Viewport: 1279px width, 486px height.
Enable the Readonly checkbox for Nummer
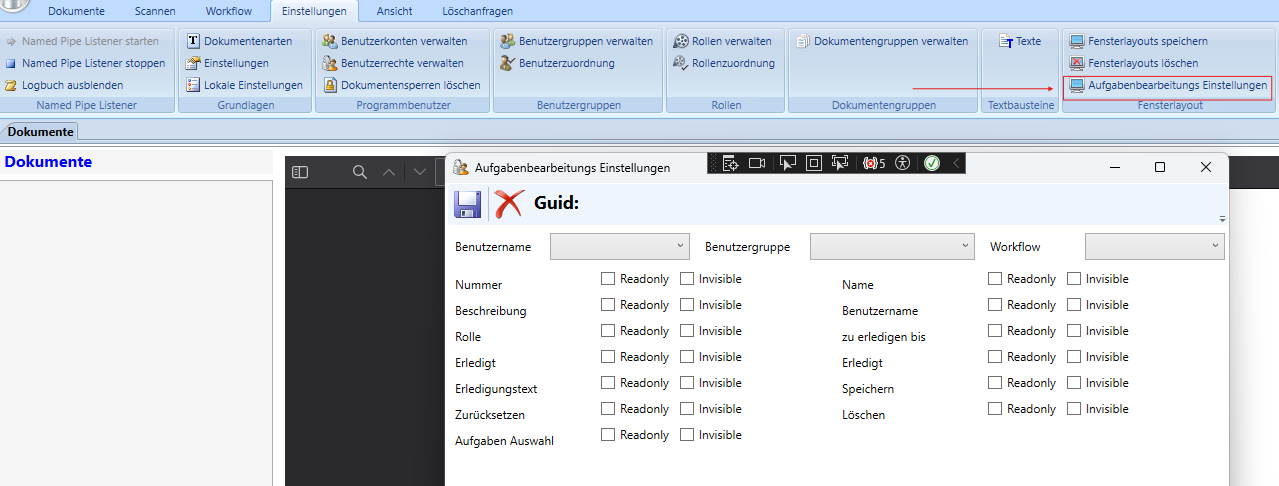(608, 279)
